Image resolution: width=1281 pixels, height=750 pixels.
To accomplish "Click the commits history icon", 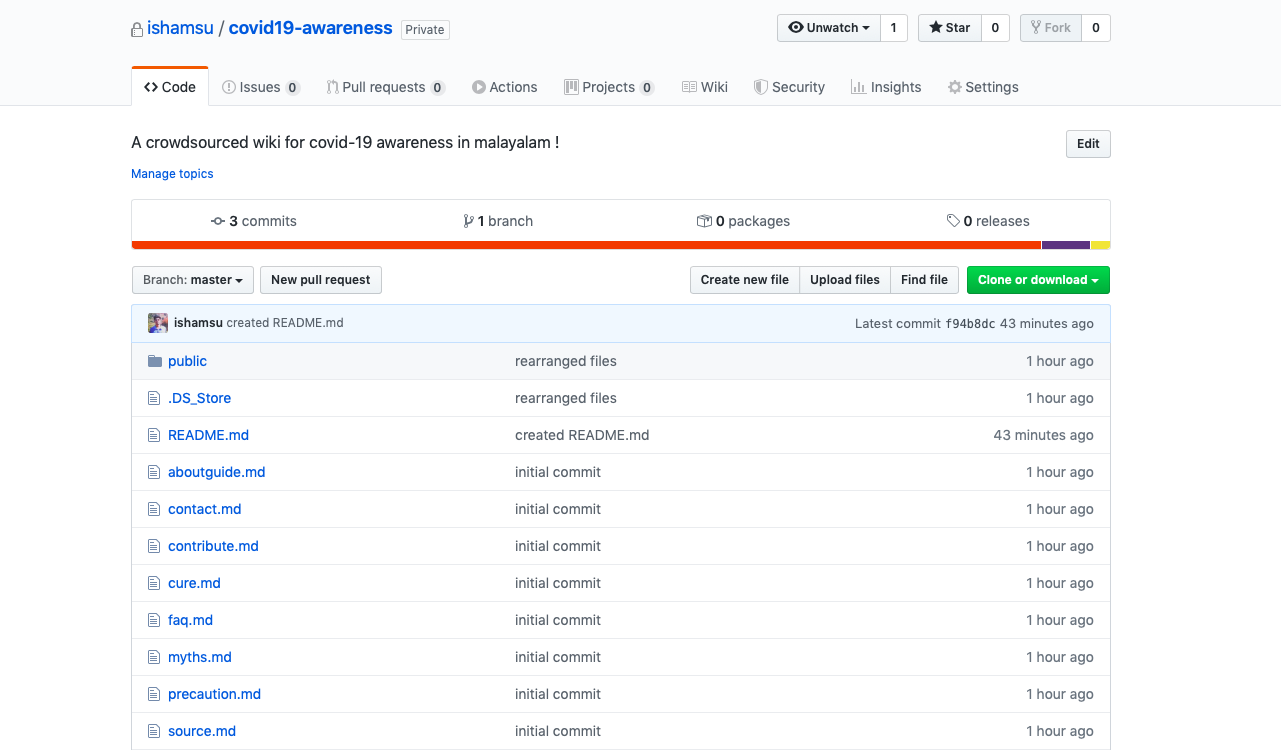I will (x=218, y=221).
